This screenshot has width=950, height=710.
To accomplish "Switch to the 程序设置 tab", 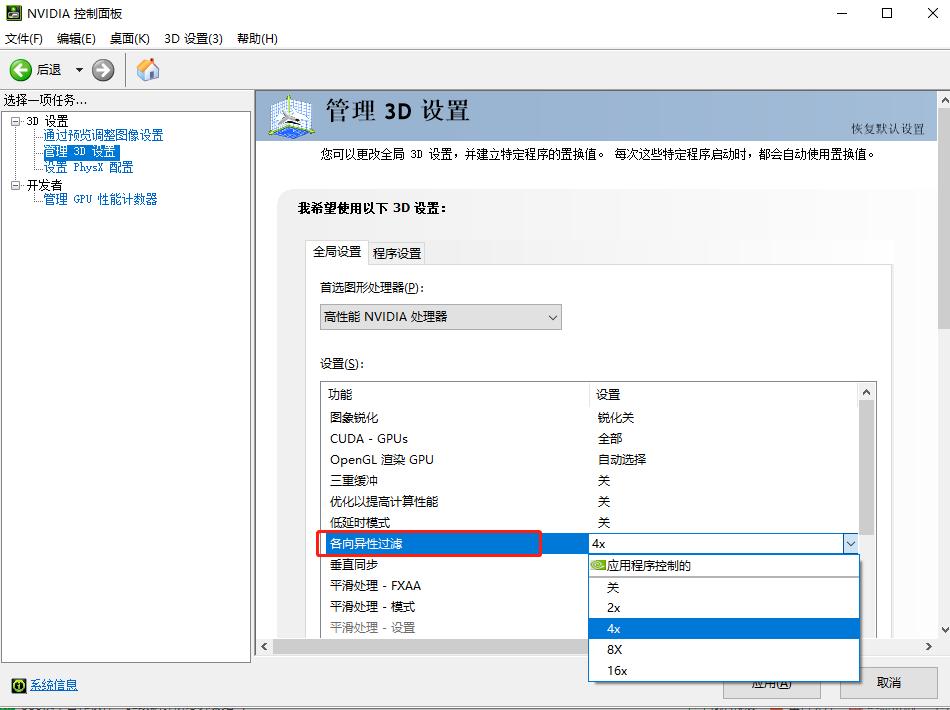I will pyautogui.click(x=397, y=252).
